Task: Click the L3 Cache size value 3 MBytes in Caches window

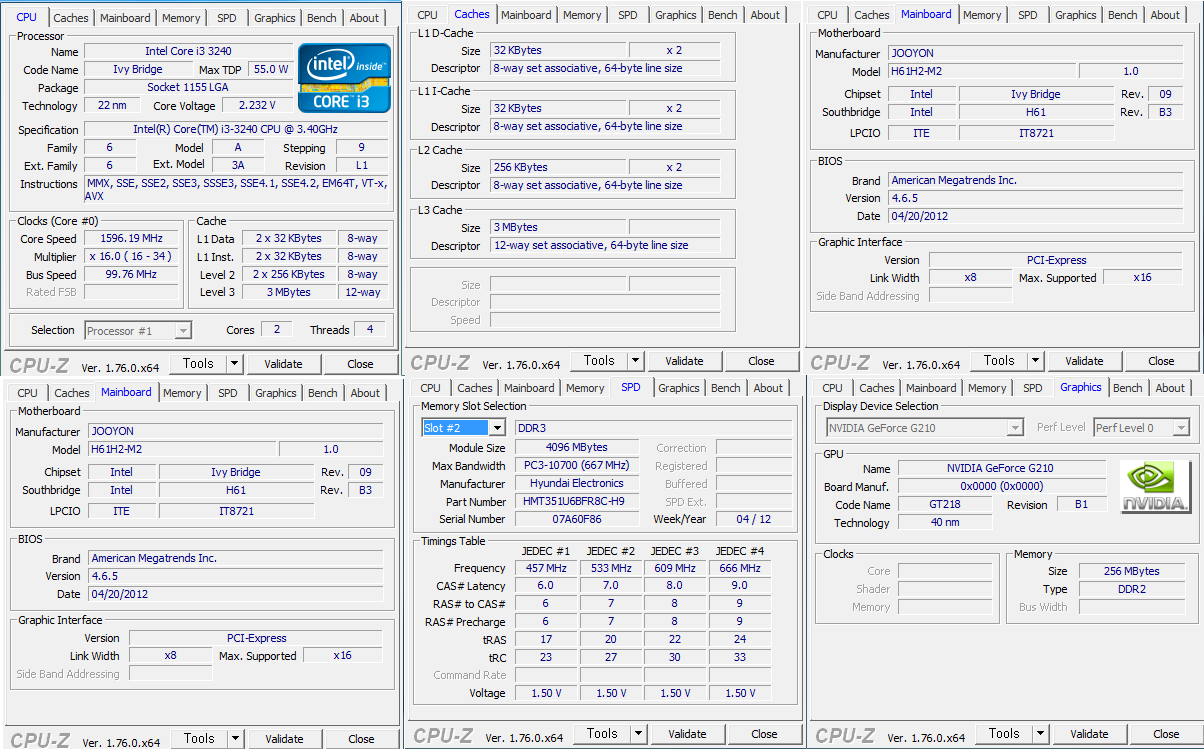Action: pyautogui.click(x=558, y=227)
